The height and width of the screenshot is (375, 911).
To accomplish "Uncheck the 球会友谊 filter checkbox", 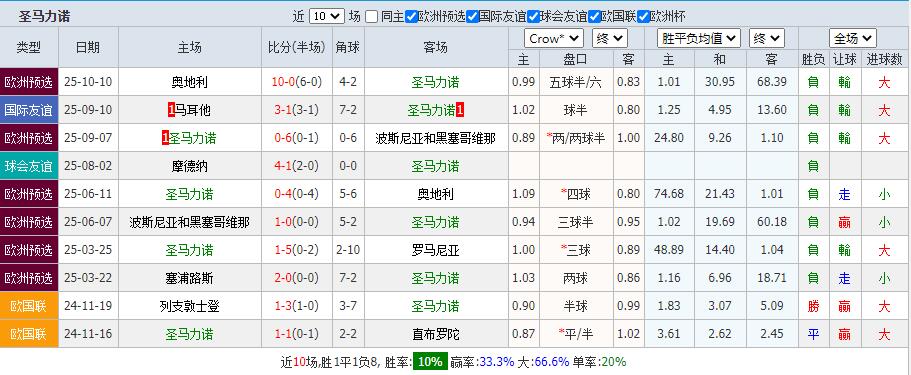I will click(x=533, y=17).
